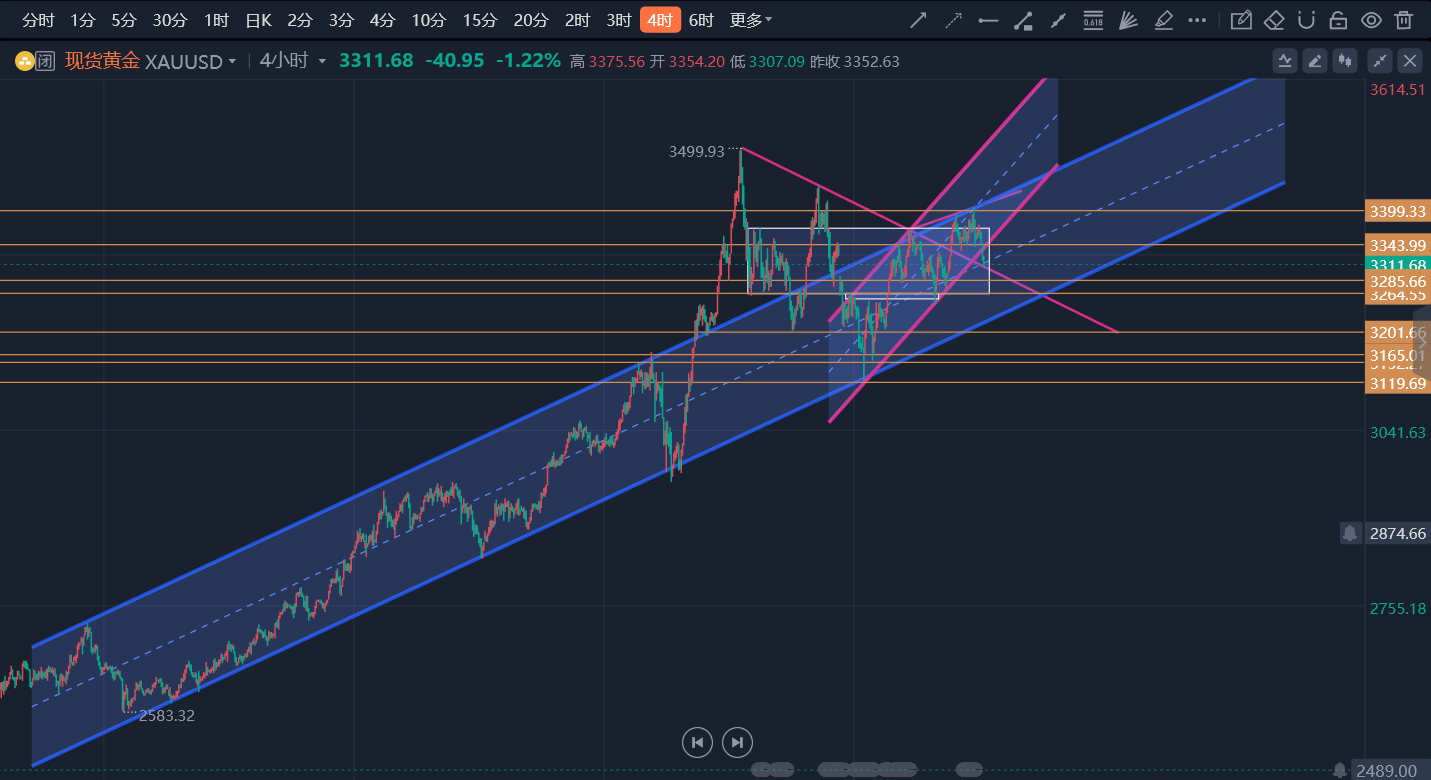Open the technical indicator panel icon
1431x780 pixels.
(x=1285, y=61)
